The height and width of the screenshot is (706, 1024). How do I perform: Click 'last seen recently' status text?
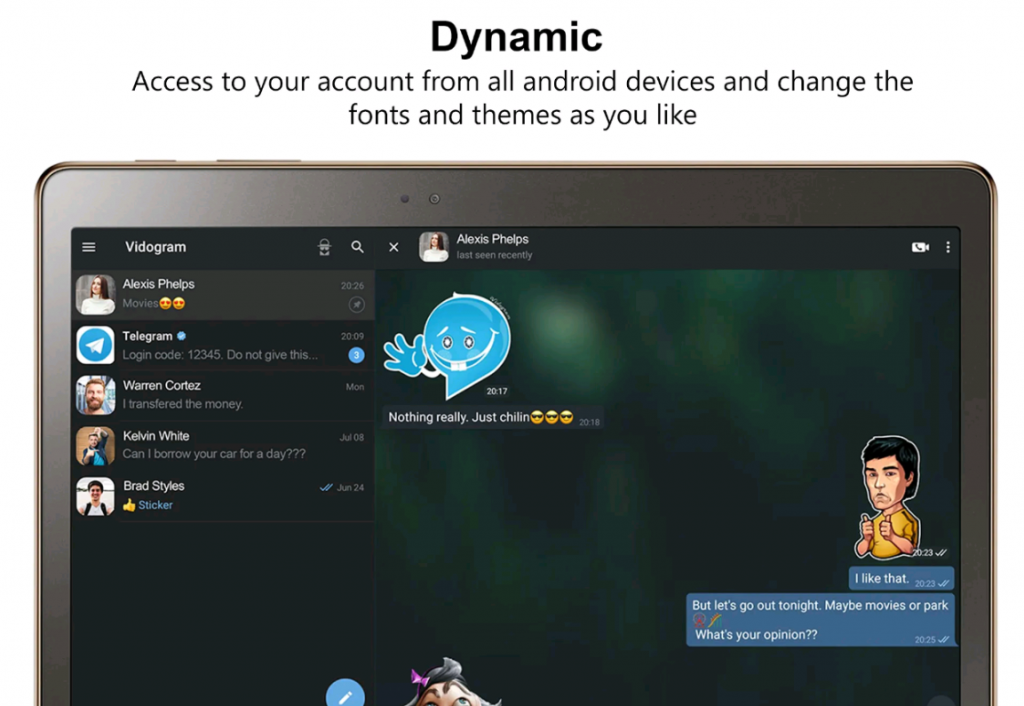494,255
